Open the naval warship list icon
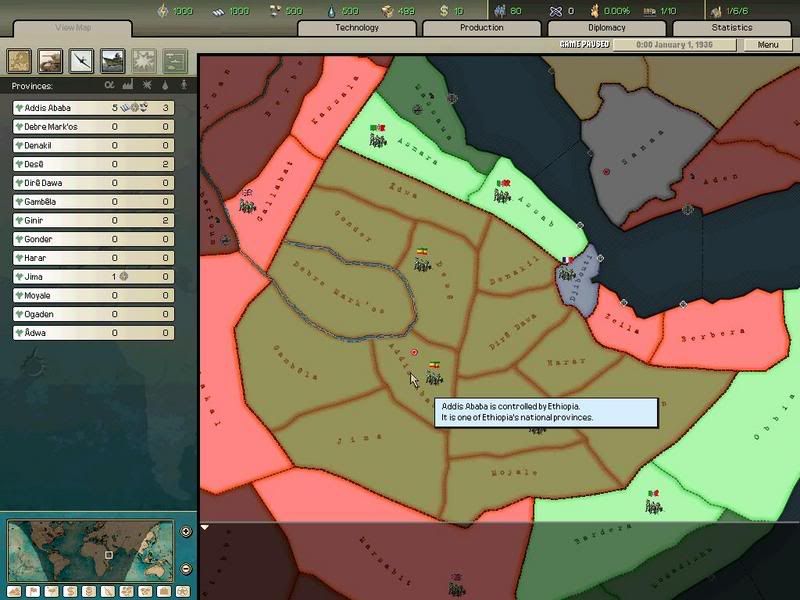The width and height of the screenshot is (800, 600). [x=112, y=61]
